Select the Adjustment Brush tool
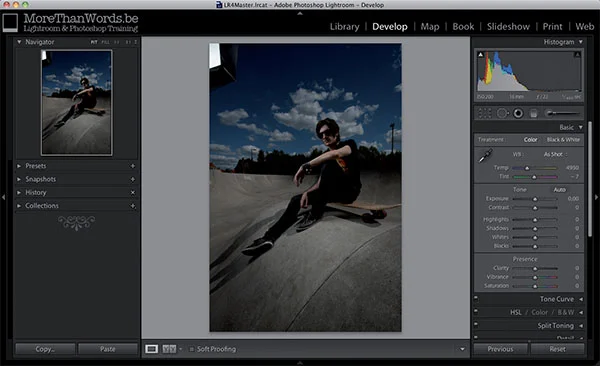 [562, 113]
